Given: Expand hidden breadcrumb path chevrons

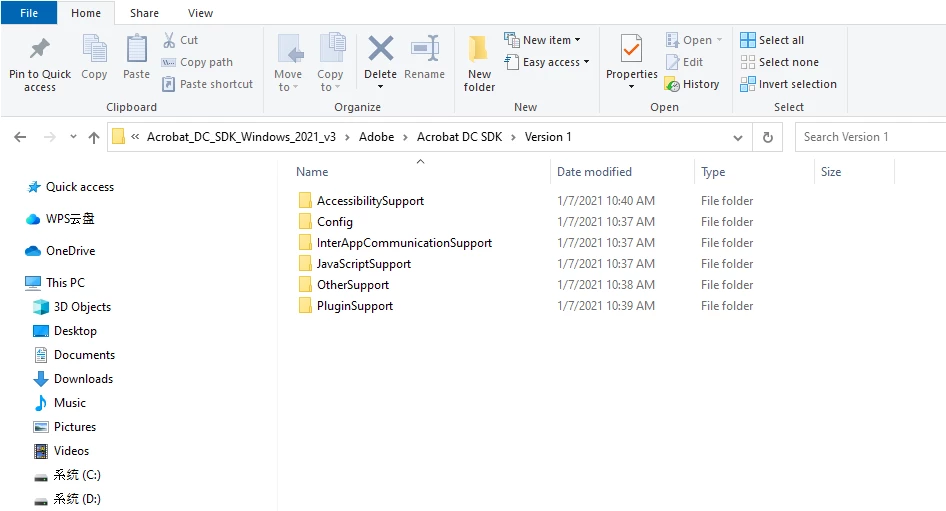Looking at the screenshot, I should (135, 137).
